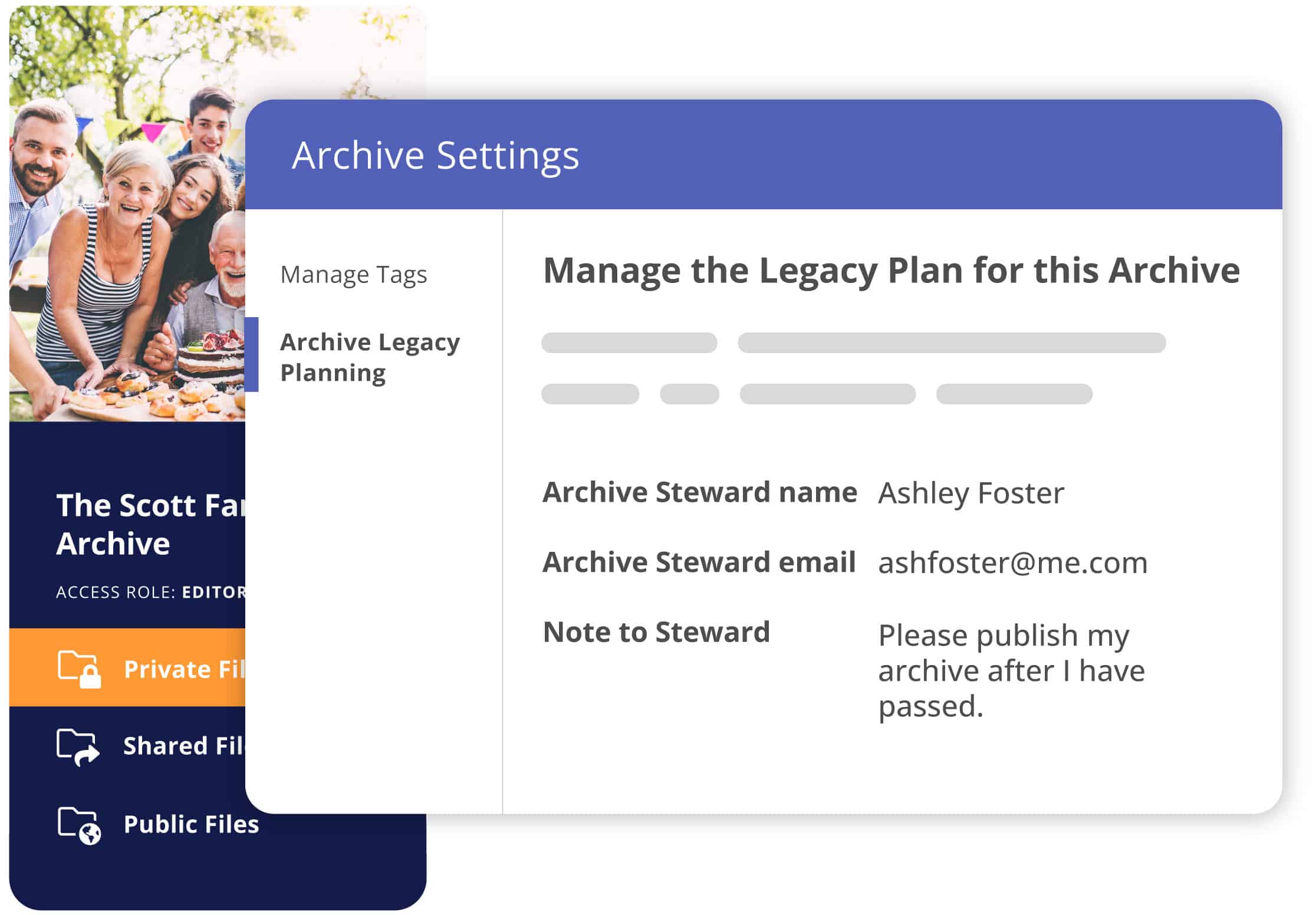The image size is (1316, 915).
Task: Click the Public Files globe folder icon
Action: pyautogui.click(x=79, y=825)
